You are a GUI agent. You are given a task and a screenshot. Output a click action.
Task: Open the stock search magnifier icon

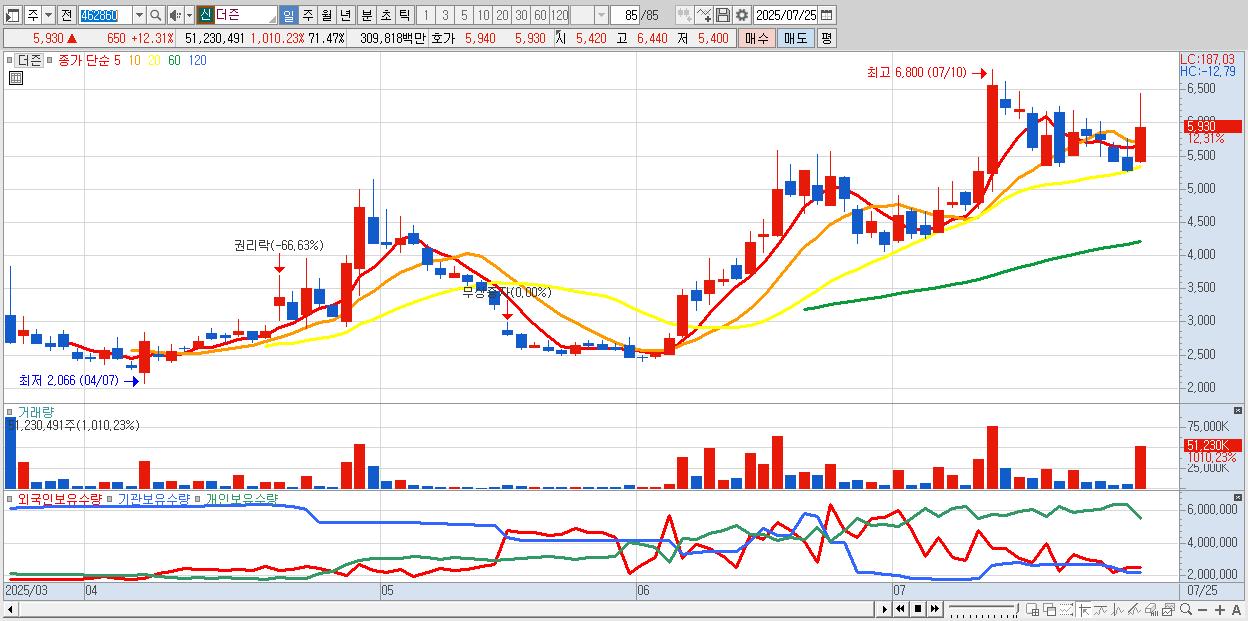coord(155,15)
